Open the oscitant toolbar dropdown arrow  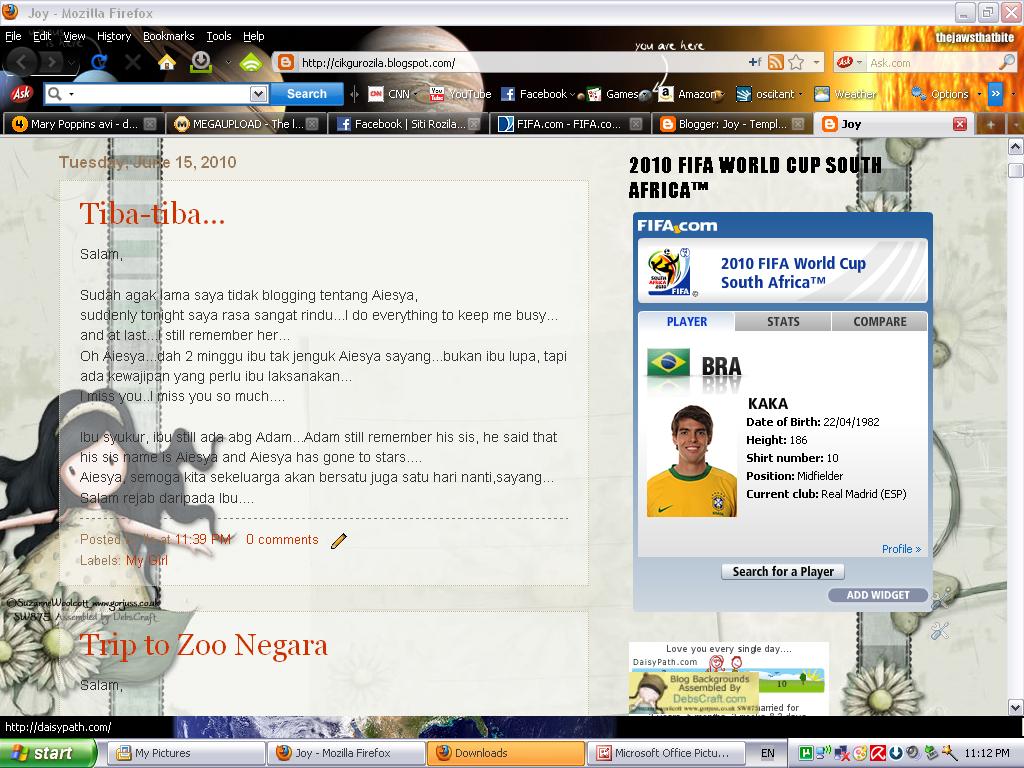800,95
